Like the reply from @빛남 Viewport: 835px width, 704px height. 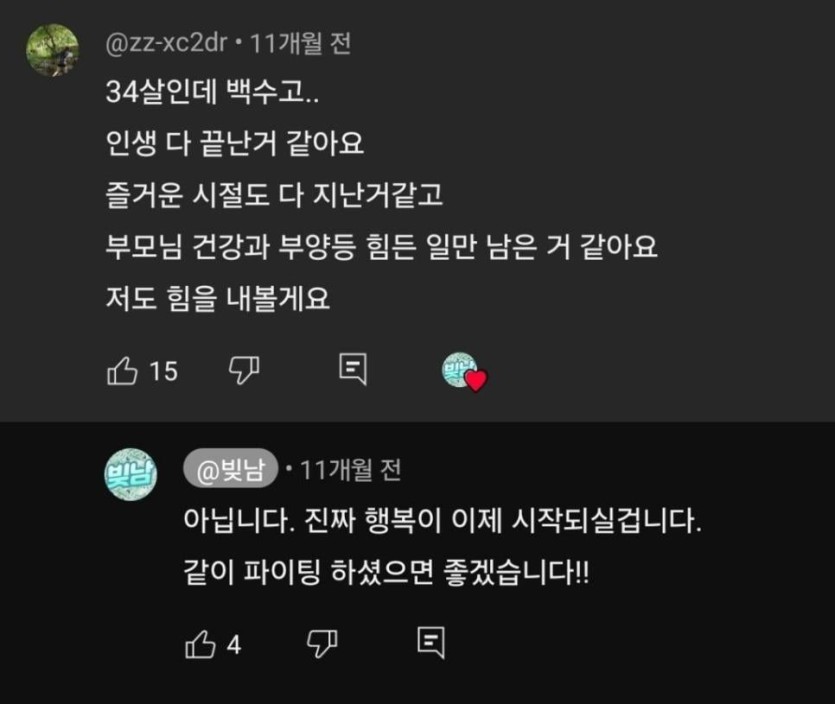point(201,644)
